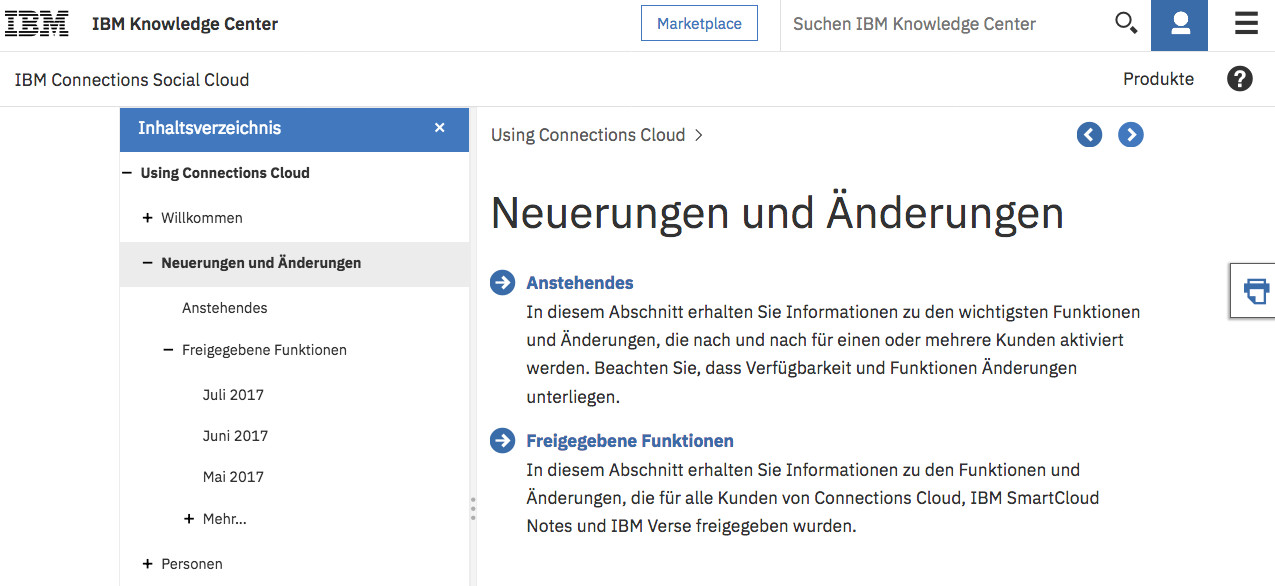Select Anstehendes in the tree
The width and height of the screenshot is (1275, 586).
(x=225, y=308)
